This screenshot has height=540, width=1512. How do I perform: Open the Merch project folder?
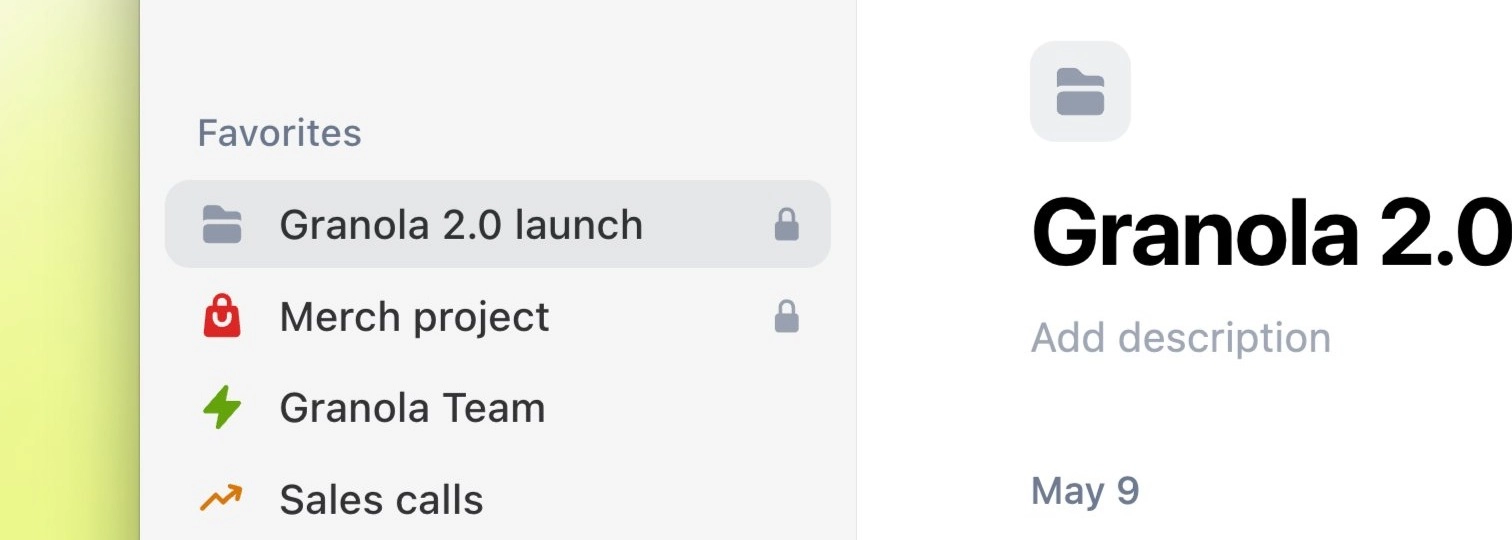point(414,318)
